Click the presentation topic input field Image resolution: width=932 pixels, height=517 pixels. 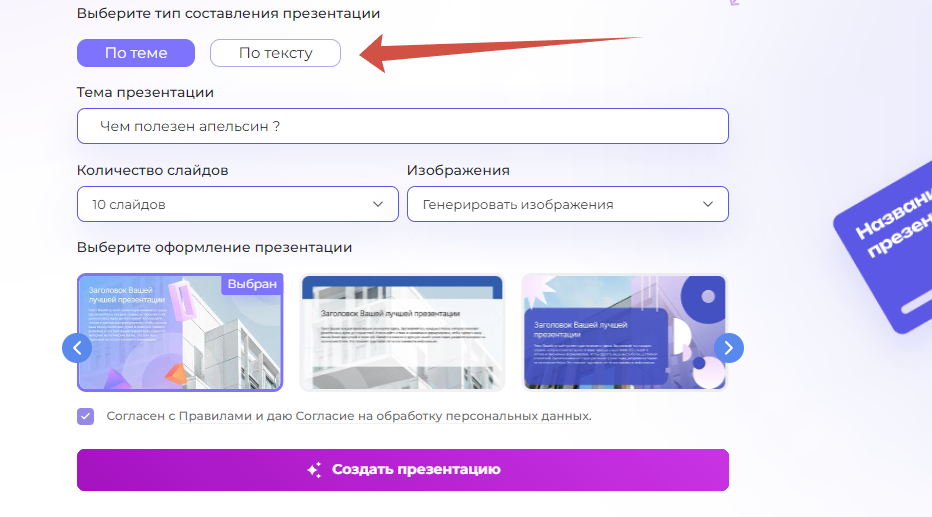(x=403, y=126)
